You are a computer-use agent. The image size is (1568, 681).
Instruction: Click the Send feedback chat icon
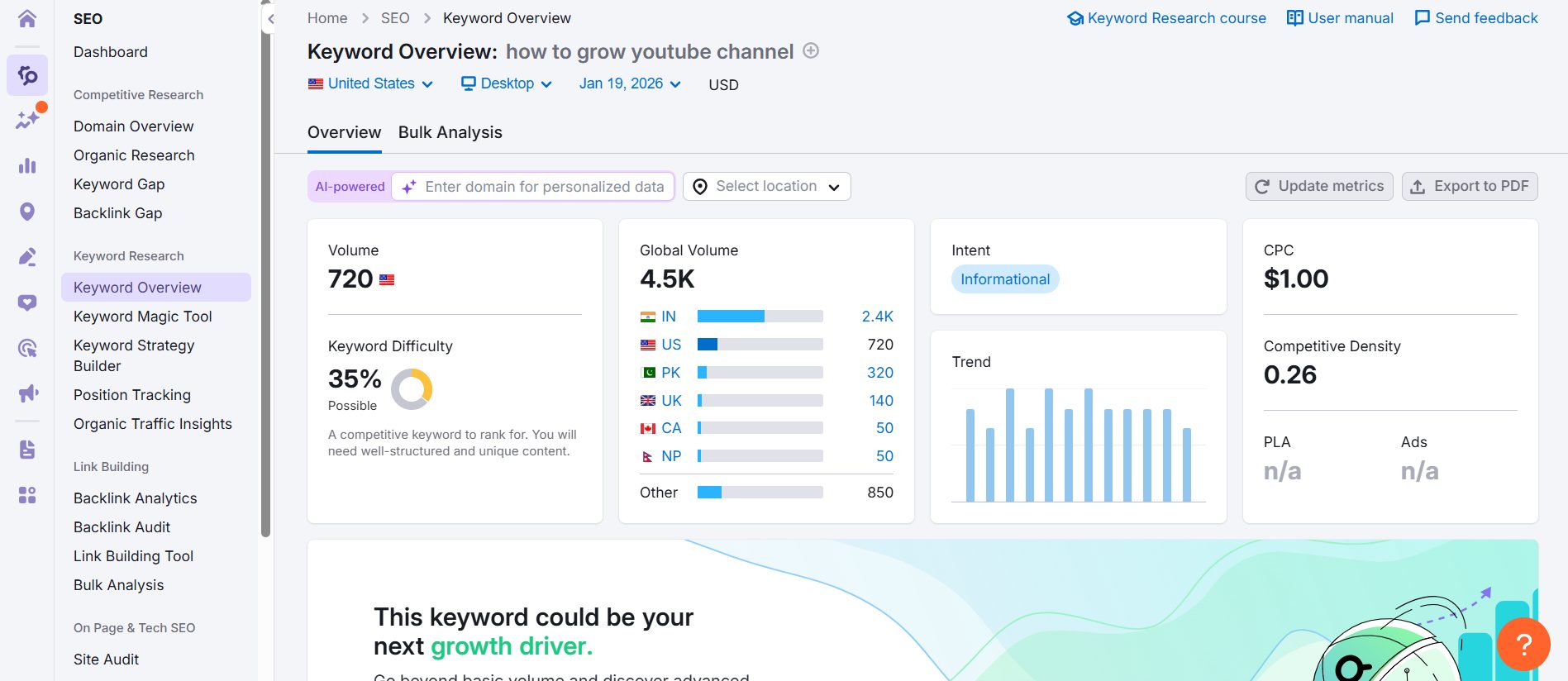pos(1423,18)
